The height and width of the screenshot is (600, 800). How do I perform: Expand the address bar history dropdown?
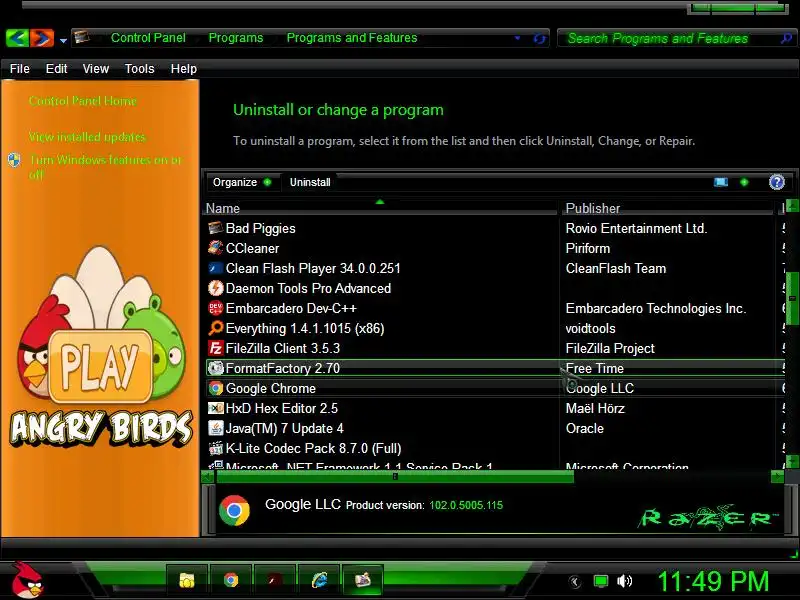[x=517, y=38]
